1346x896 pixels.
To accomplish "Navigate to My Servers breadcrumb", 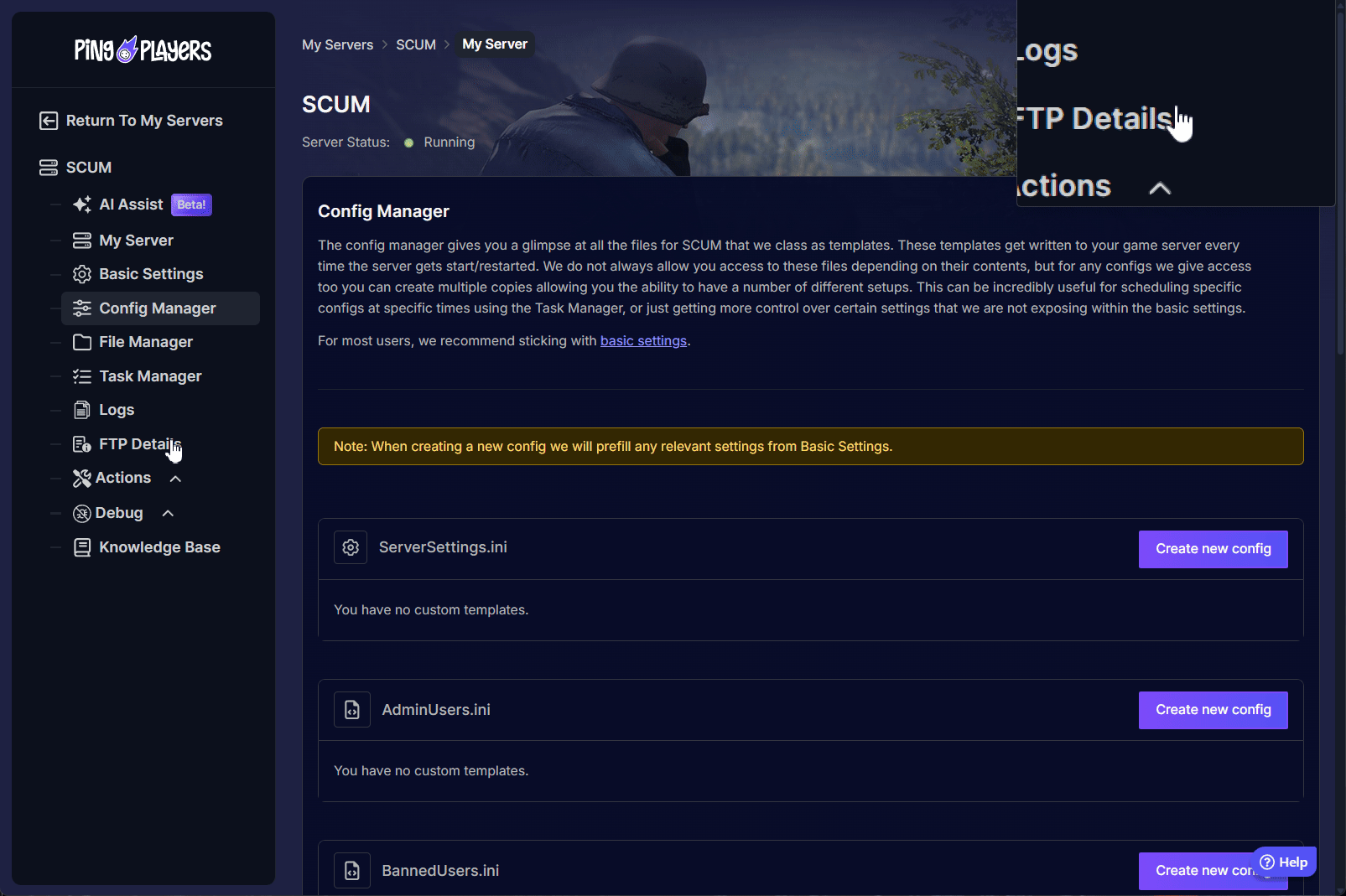I will (337, 44).
